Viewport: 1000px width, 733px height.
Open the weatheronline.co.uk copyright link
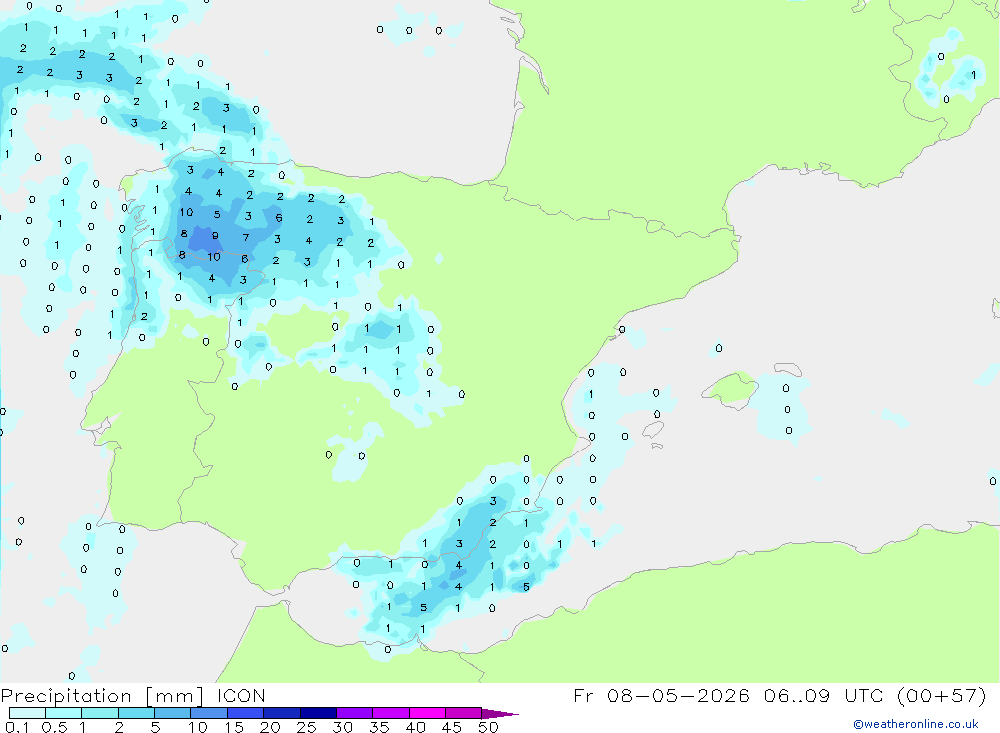click(915, 724)
